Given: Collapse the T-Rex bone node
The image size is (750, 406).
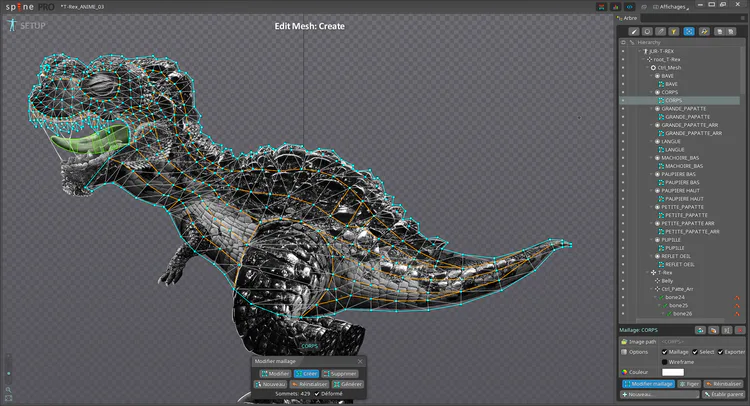Looking at the screenshot, I should pos(648,273).
